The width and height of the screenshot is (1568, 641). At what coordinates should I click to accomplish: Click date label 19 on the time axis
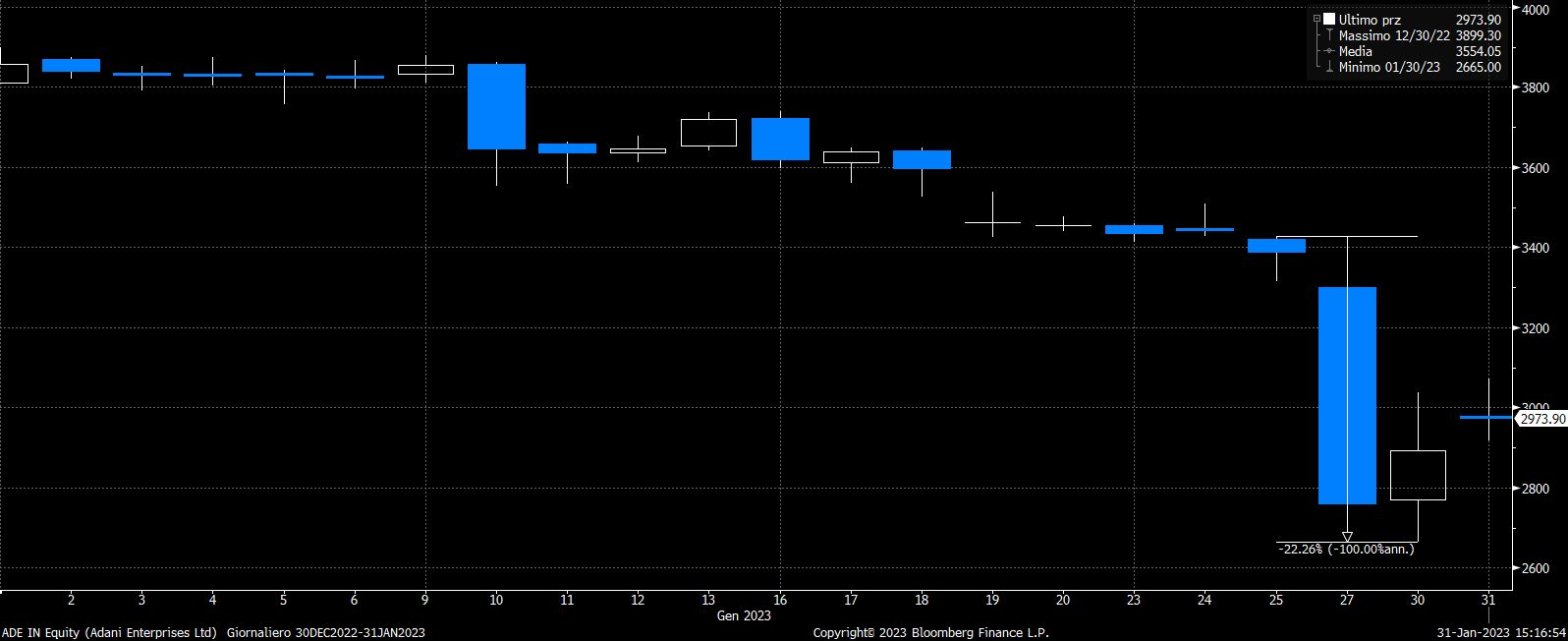click(x=992, y=600)
